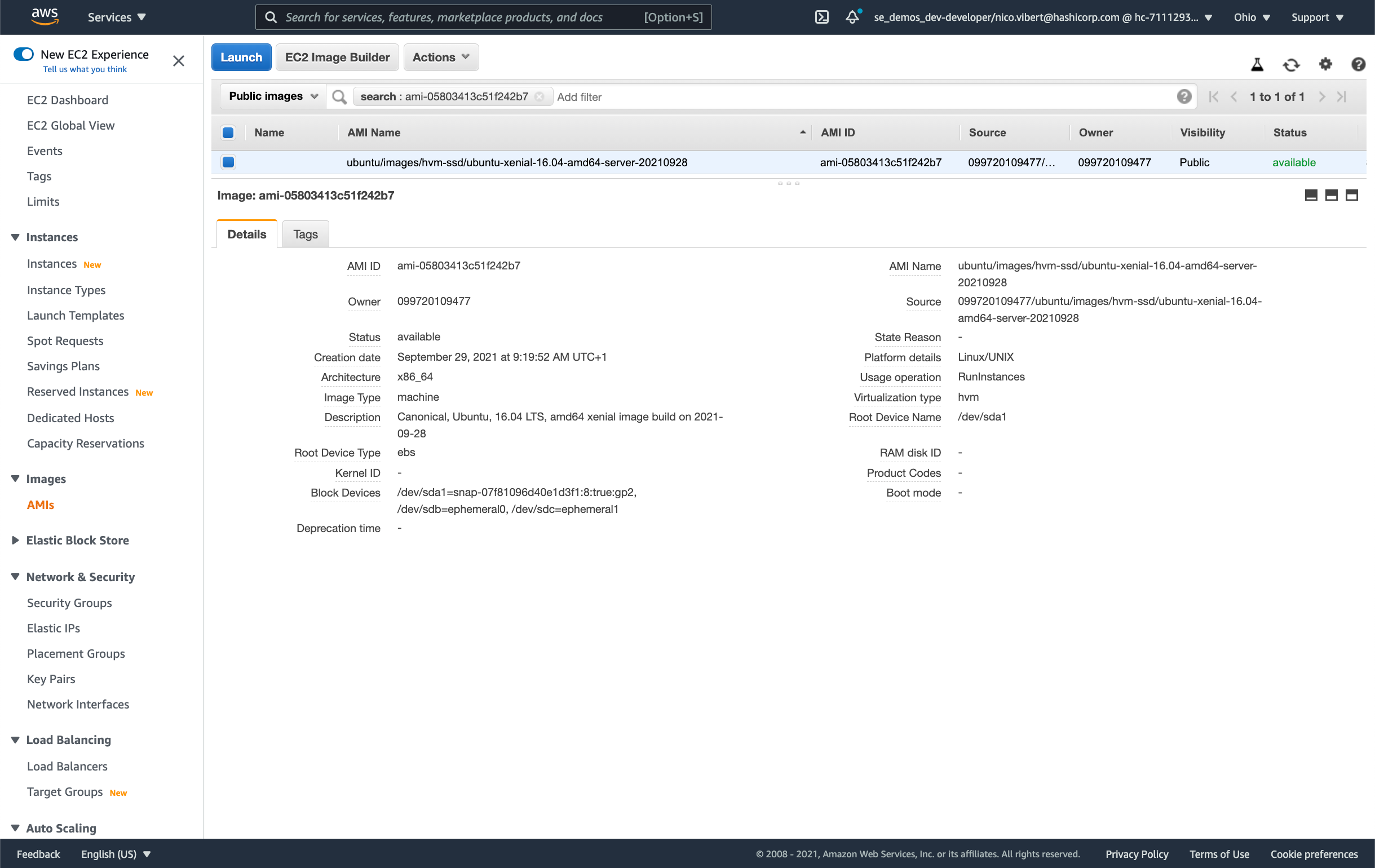
Task: Click the experiments flask icon
Action: (1257, 64)
